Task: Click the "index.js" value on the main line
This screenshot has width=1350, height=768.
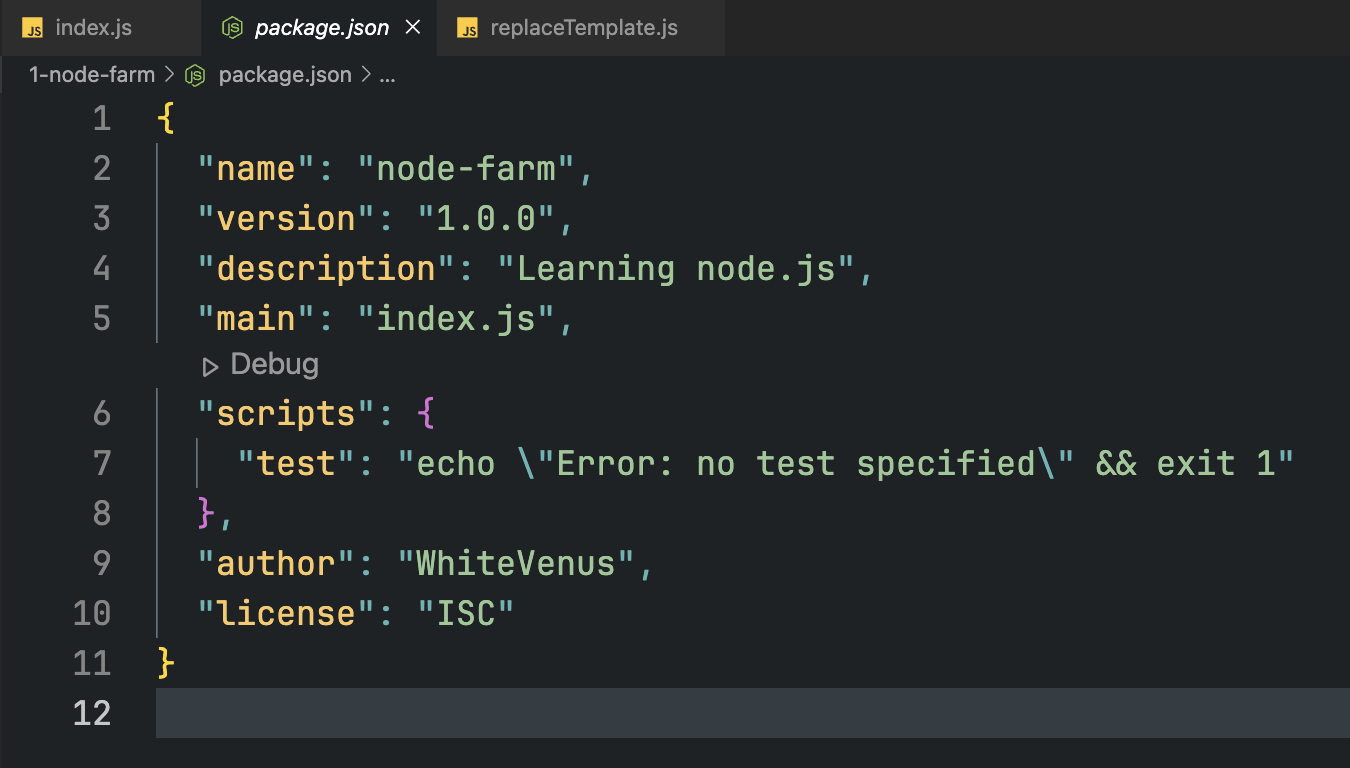Action: [465, 319]
